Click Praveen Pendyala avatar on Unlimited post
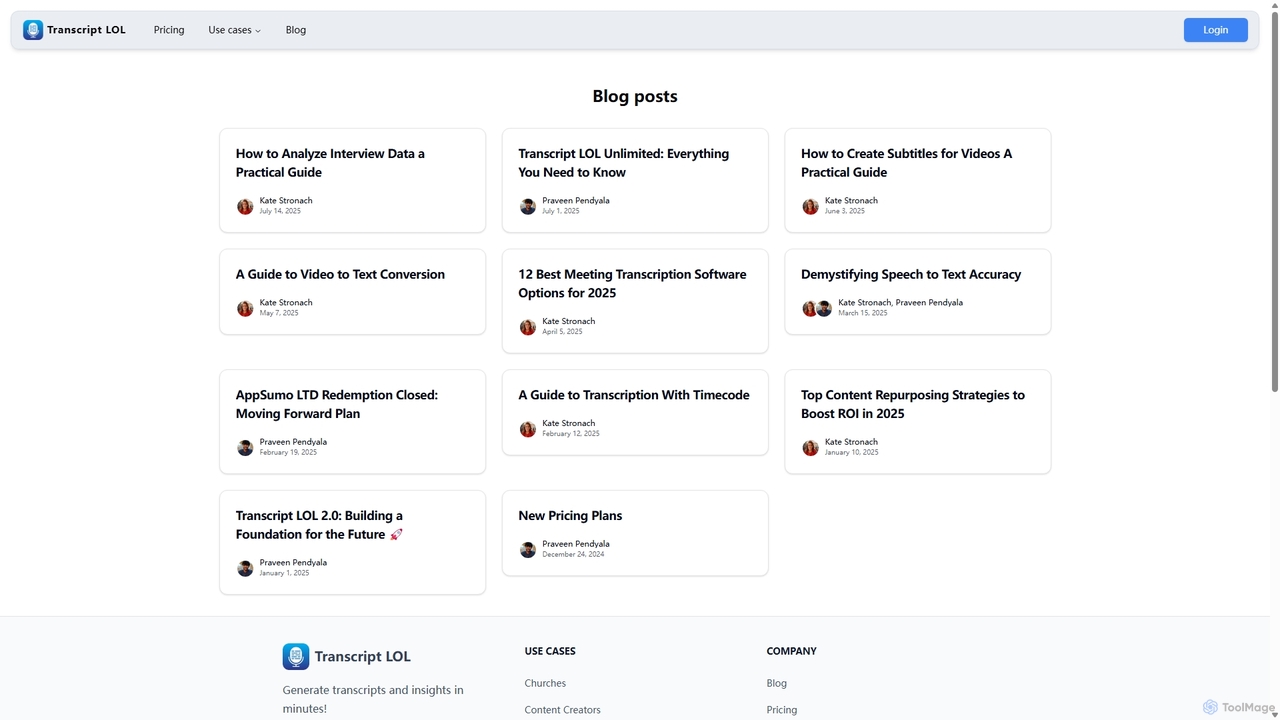1280x720 pixels. 528,207
